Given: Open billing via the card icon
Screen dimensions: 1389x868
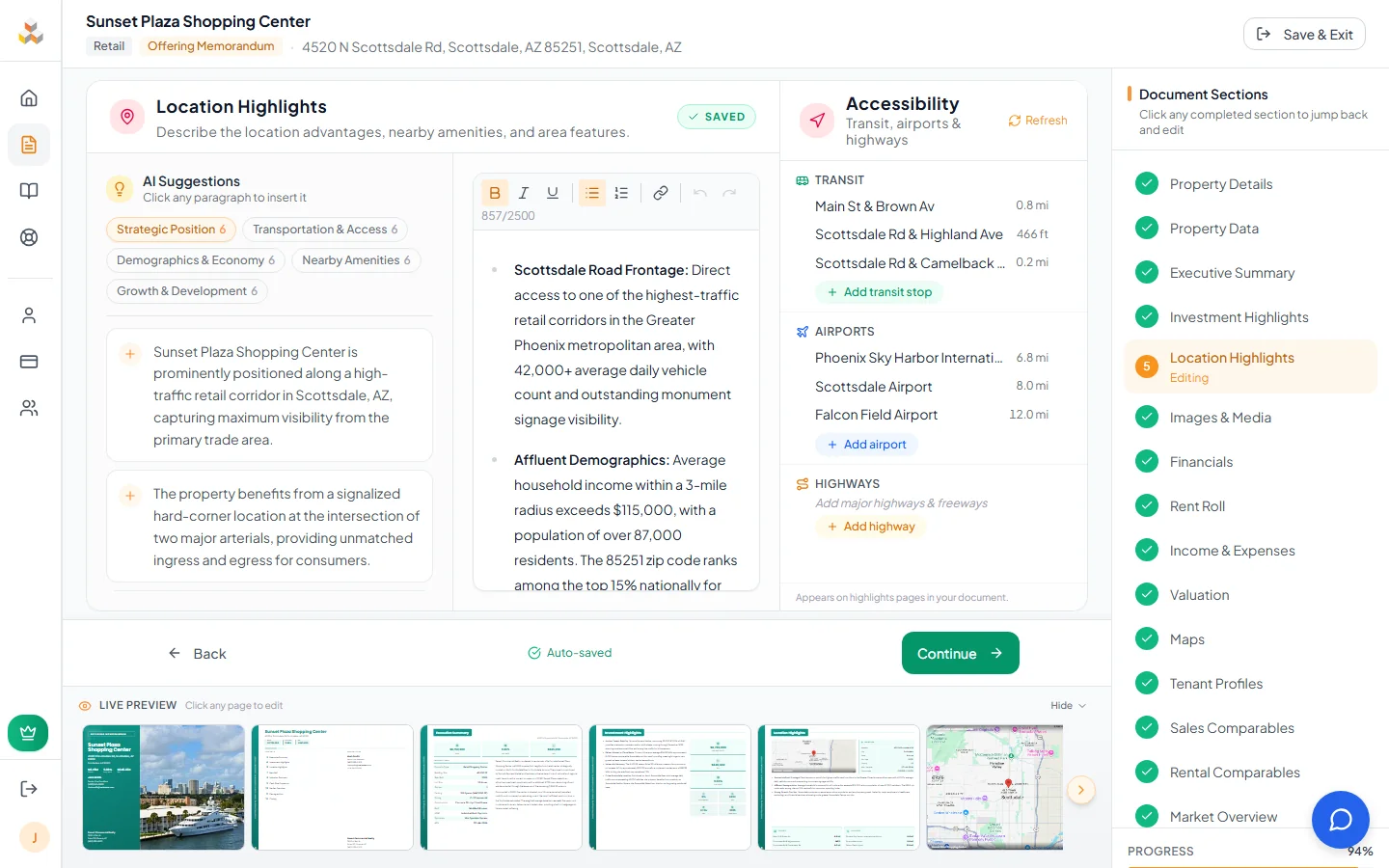Looking at the screenshot, I should pyautogui.click(x=30, y=361).
